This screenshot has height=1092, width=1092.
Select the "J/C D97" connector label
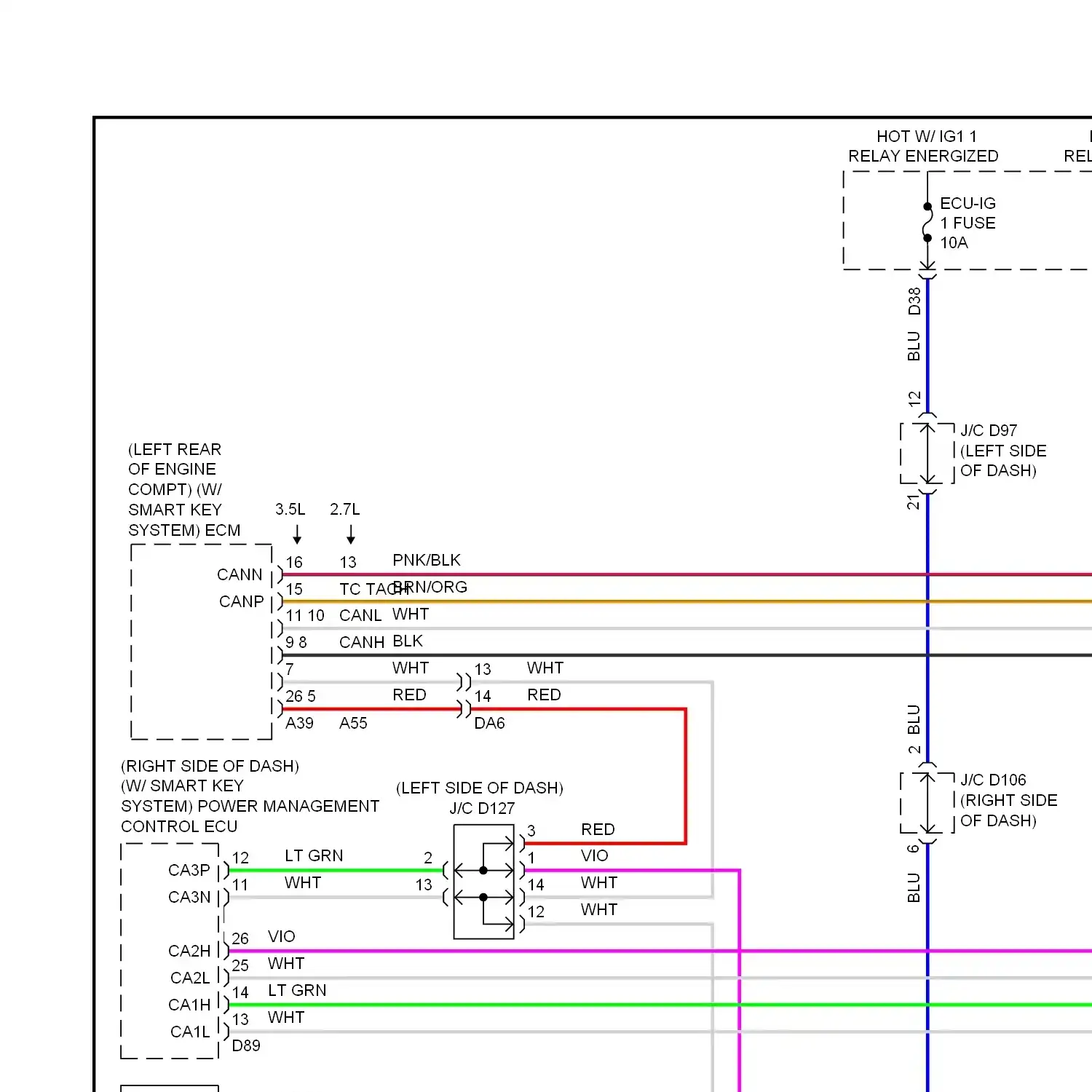(x=989, y=430)
